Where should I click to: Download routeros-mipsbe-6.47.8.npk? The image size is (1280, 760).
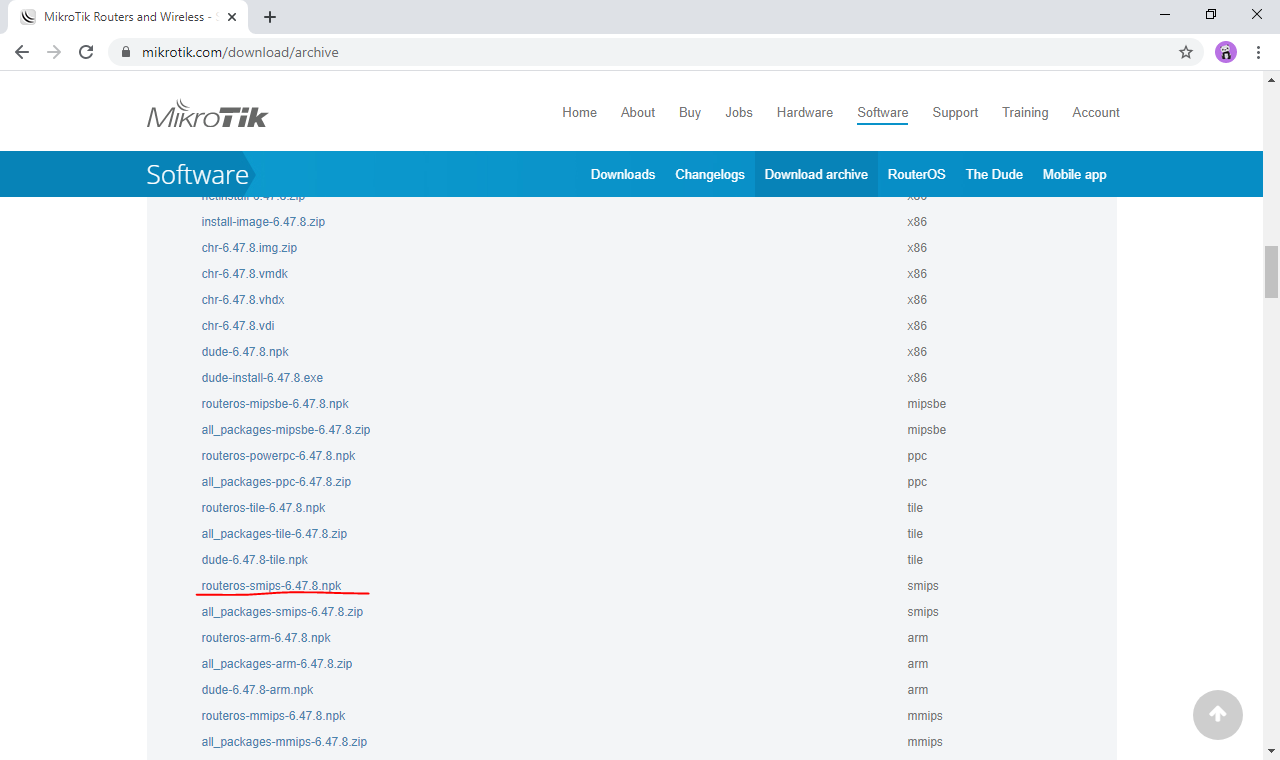[x=275, y=404]
